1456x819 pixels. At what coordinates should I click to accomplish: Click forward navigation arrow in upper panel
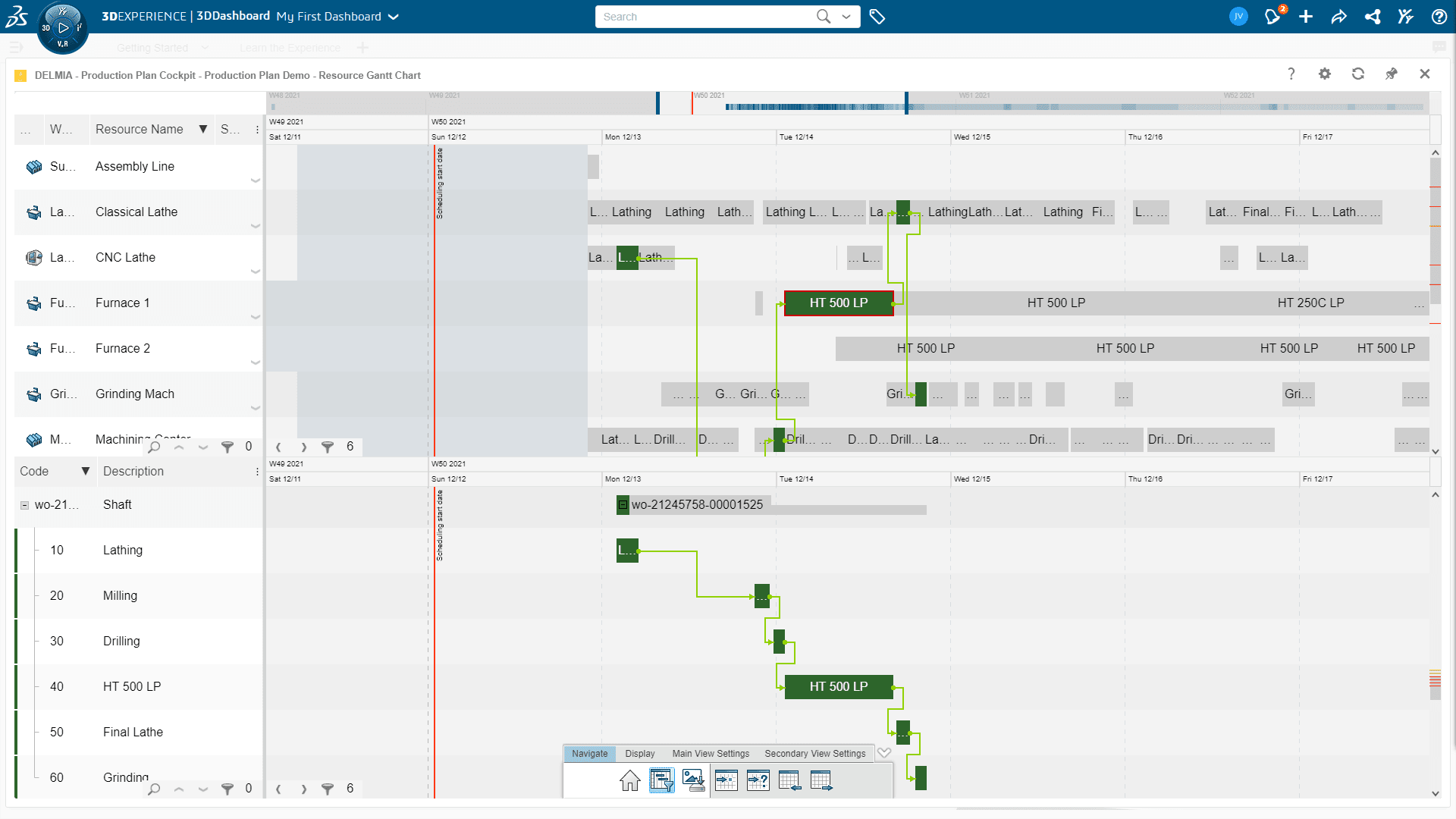point(303,447)
